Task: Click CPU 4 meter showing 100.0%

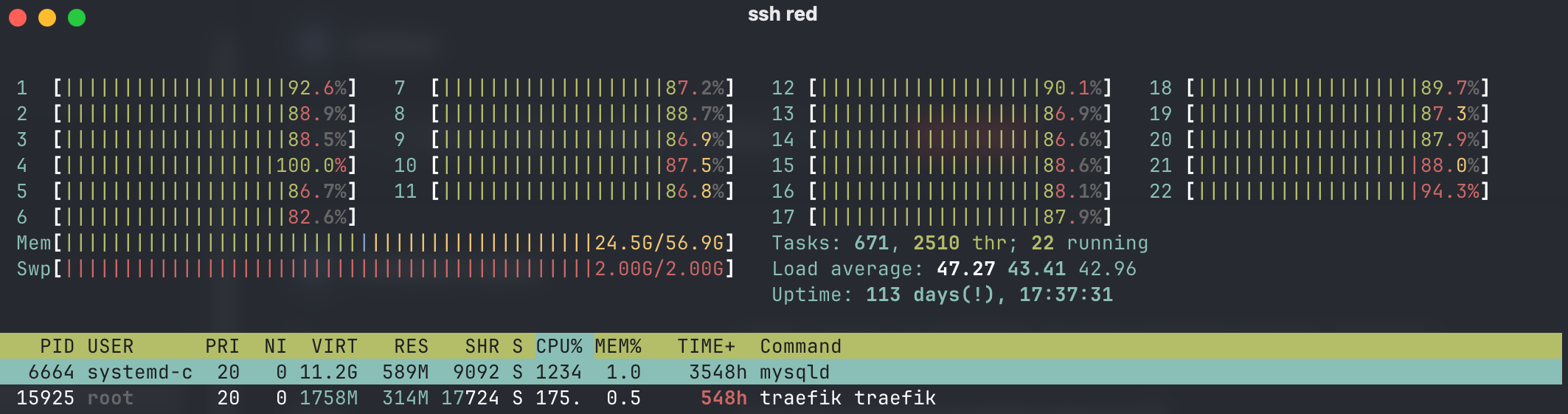Action: click(x=187, y=165)
